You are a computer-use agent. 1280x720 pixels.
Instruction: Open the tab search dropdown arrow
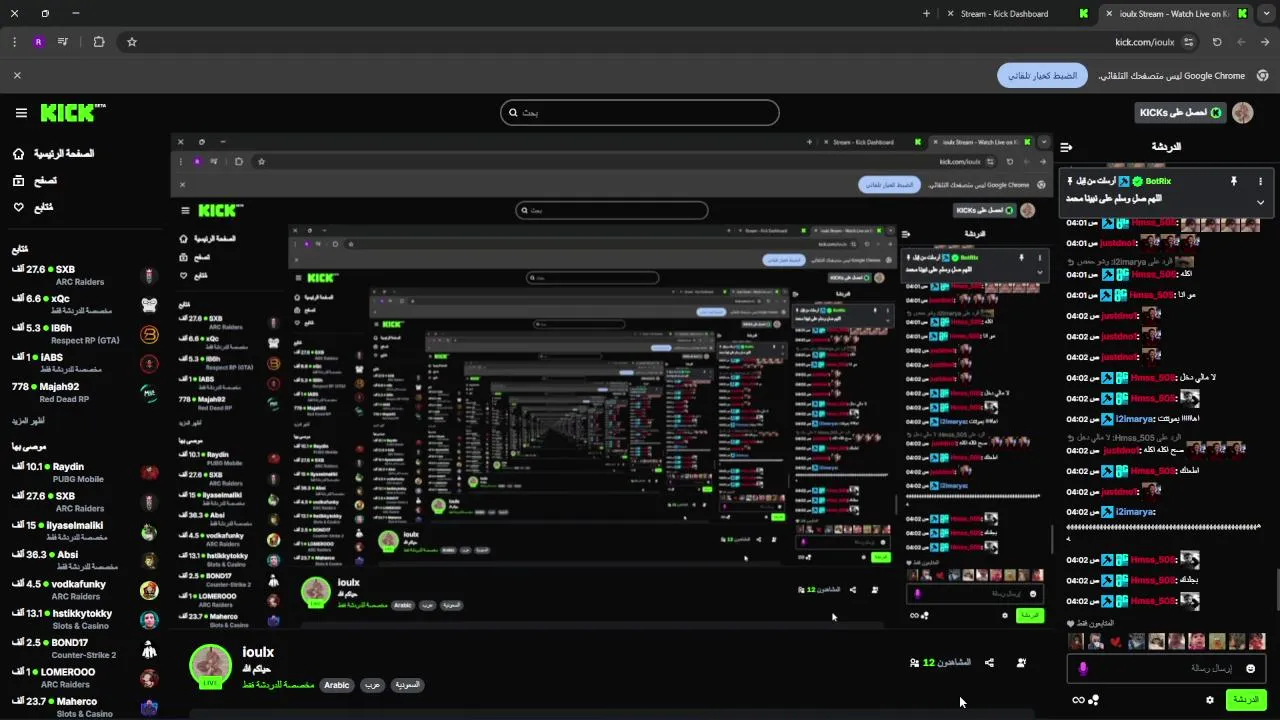(1265, 14)
